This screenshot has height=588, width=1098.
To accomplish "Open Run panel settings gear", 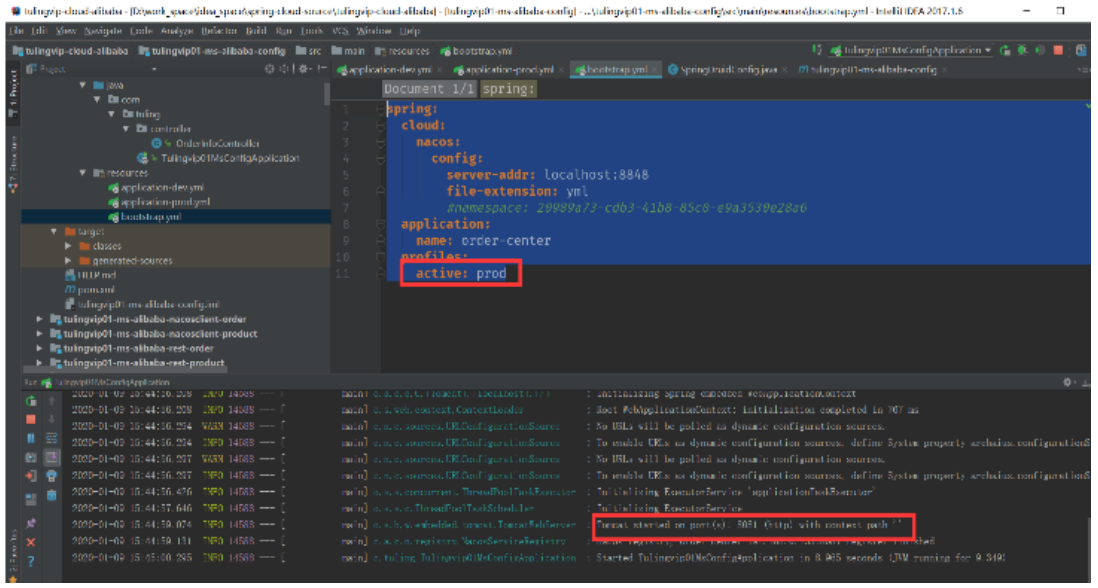I will pos(1069,382).
